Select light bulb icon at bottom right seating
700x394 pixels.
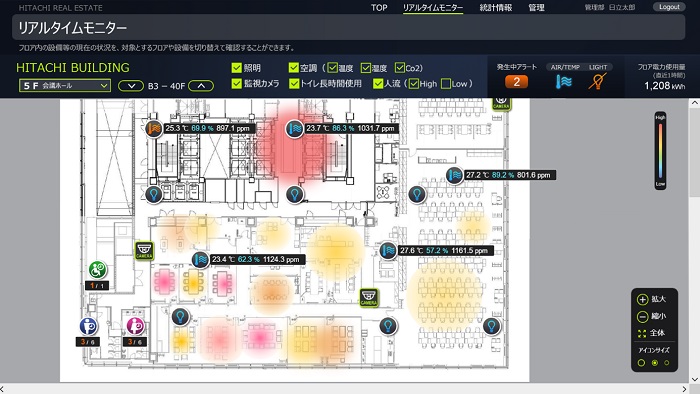(492, 326)
